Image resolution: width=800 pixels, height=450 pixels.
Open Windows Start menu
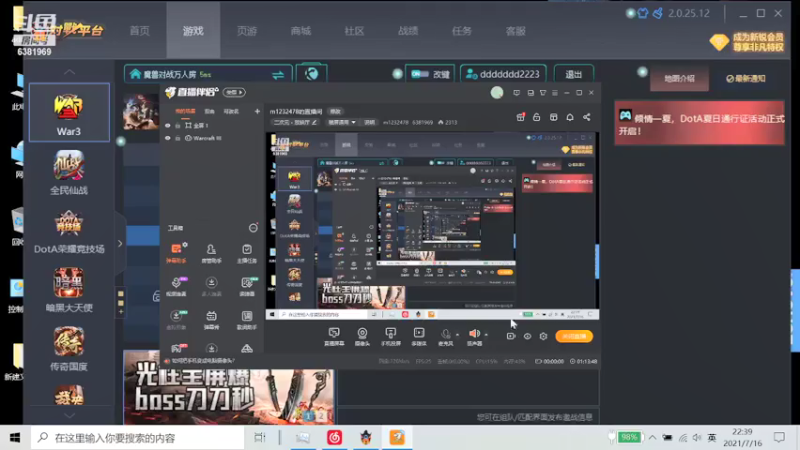pyautogui.click(x=15, y=438)
